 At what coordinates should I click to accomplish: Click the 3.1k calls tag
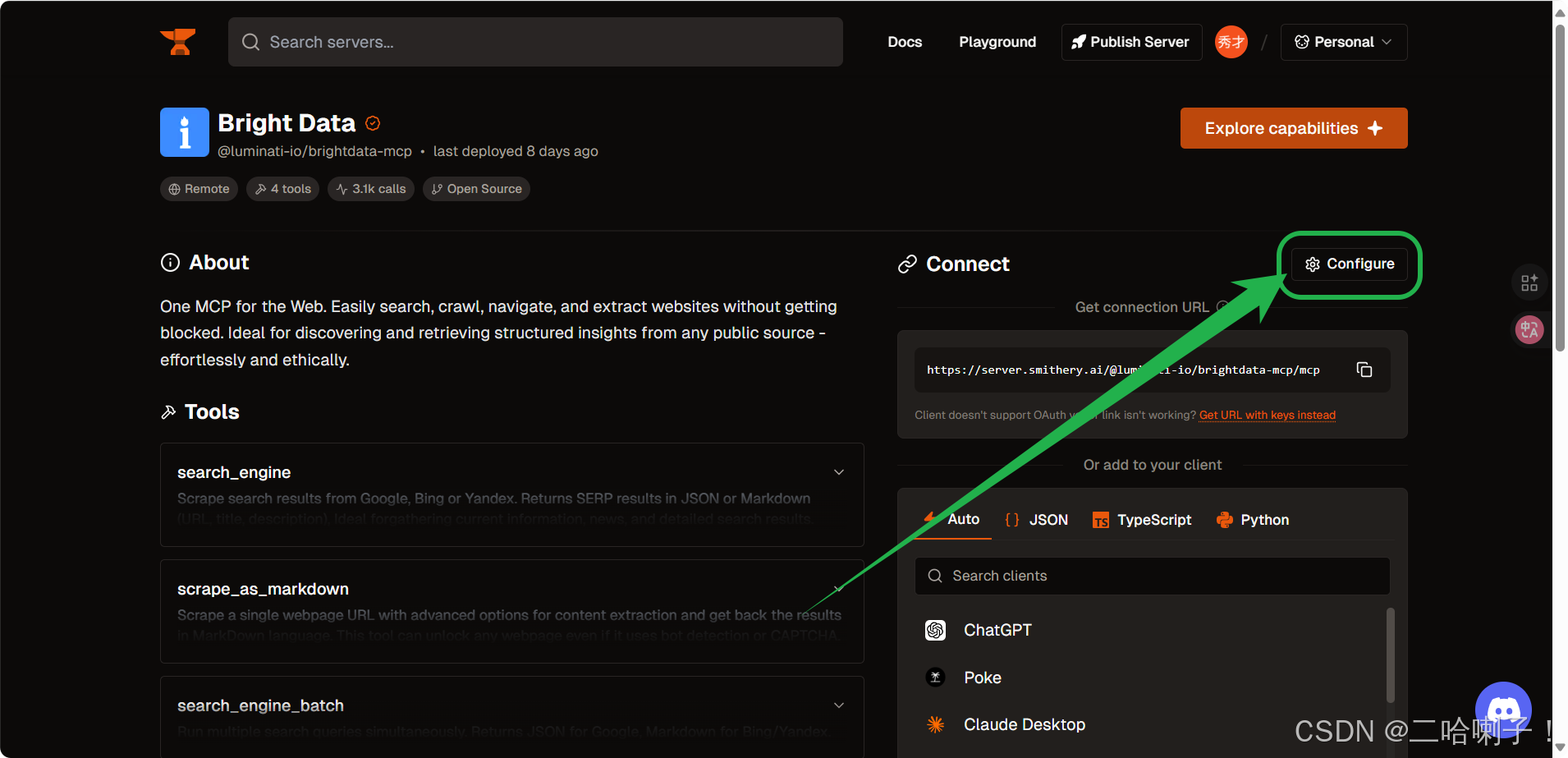(371, 189)
